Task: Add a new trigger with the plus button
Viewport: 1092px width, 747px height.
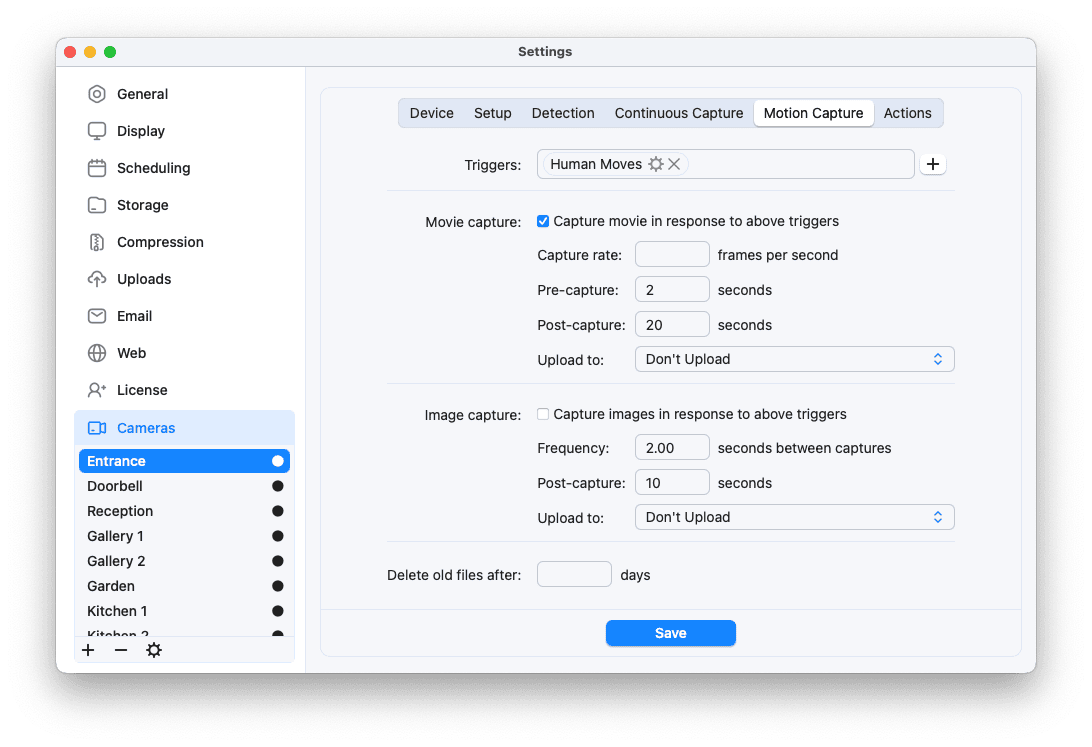Action: coord(933,163)
